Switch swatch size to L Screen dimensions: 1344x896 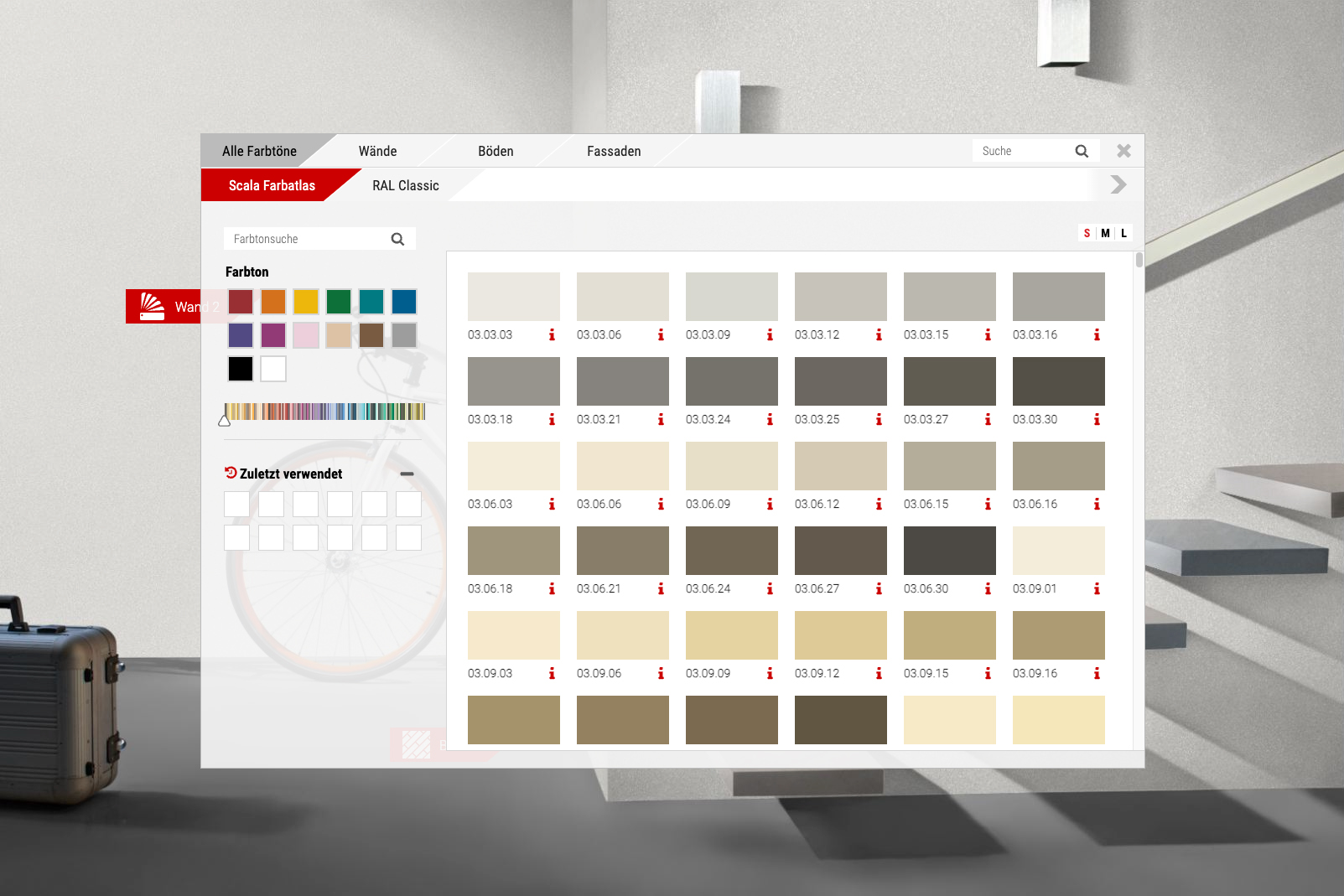(x=1123, y=233)
